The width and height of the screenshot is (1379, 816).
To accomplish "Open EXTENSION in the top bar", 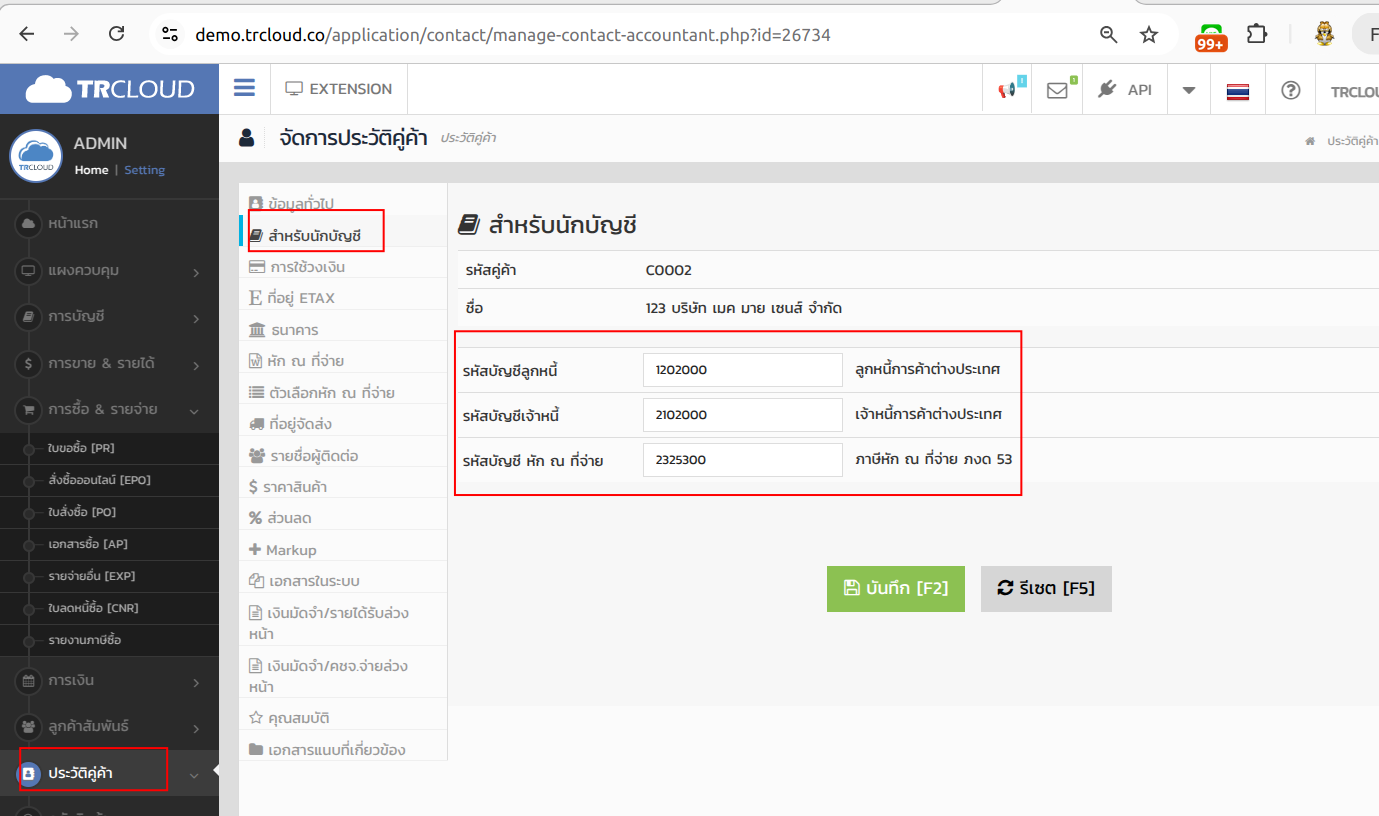I will 339,89.
